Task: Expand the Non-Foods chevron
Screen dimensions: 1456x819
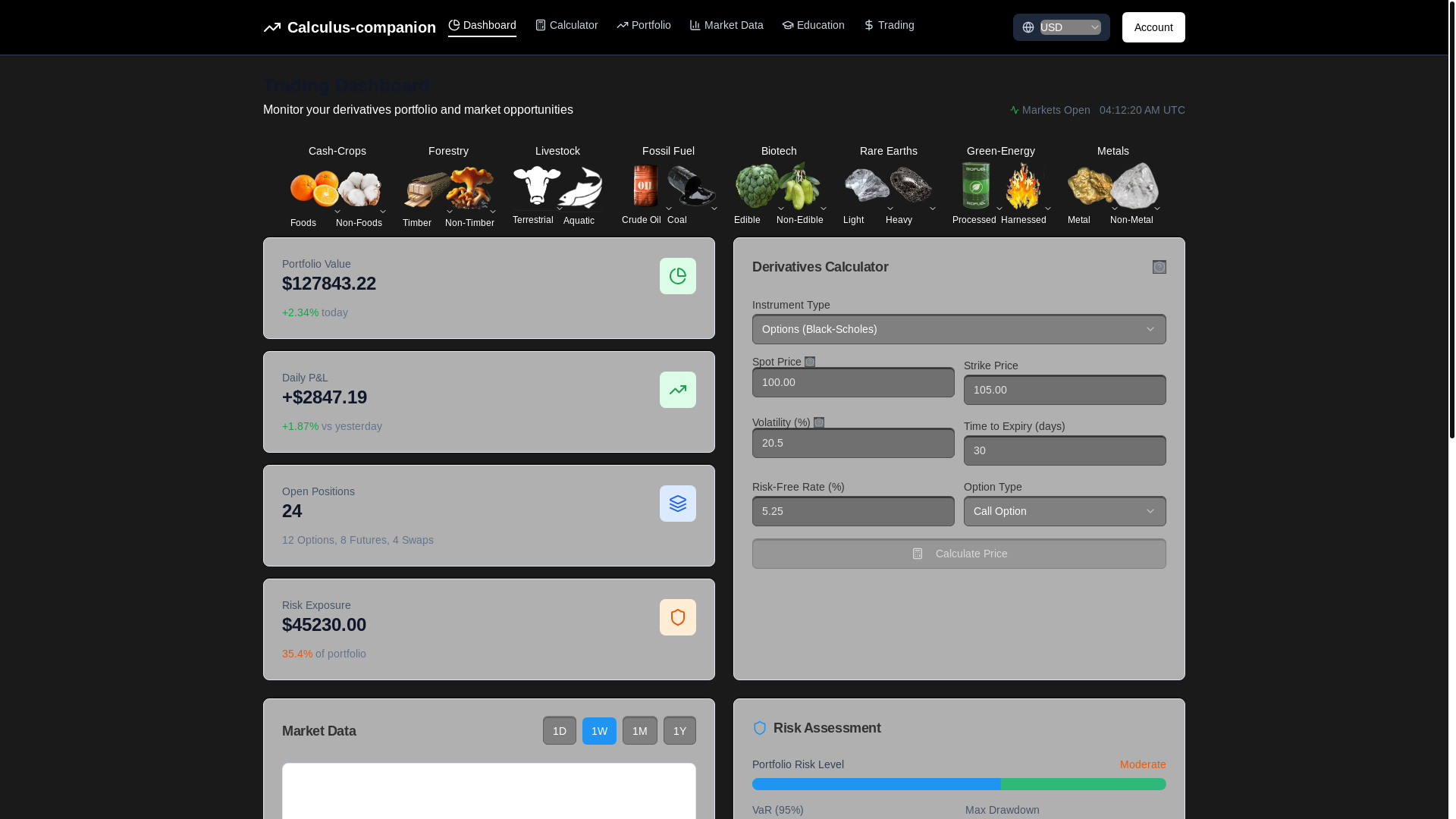Action: pos(383,212)
